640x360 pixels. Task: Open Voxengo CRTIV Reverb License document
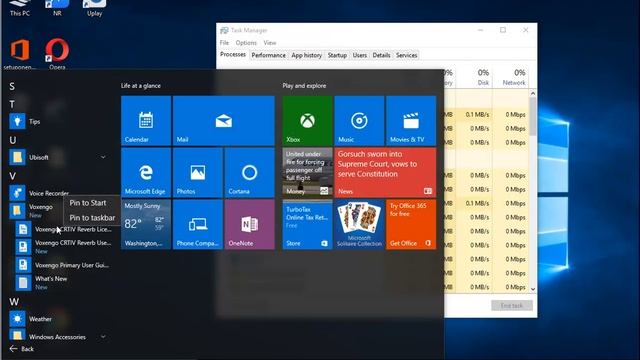tap(63, 229)
